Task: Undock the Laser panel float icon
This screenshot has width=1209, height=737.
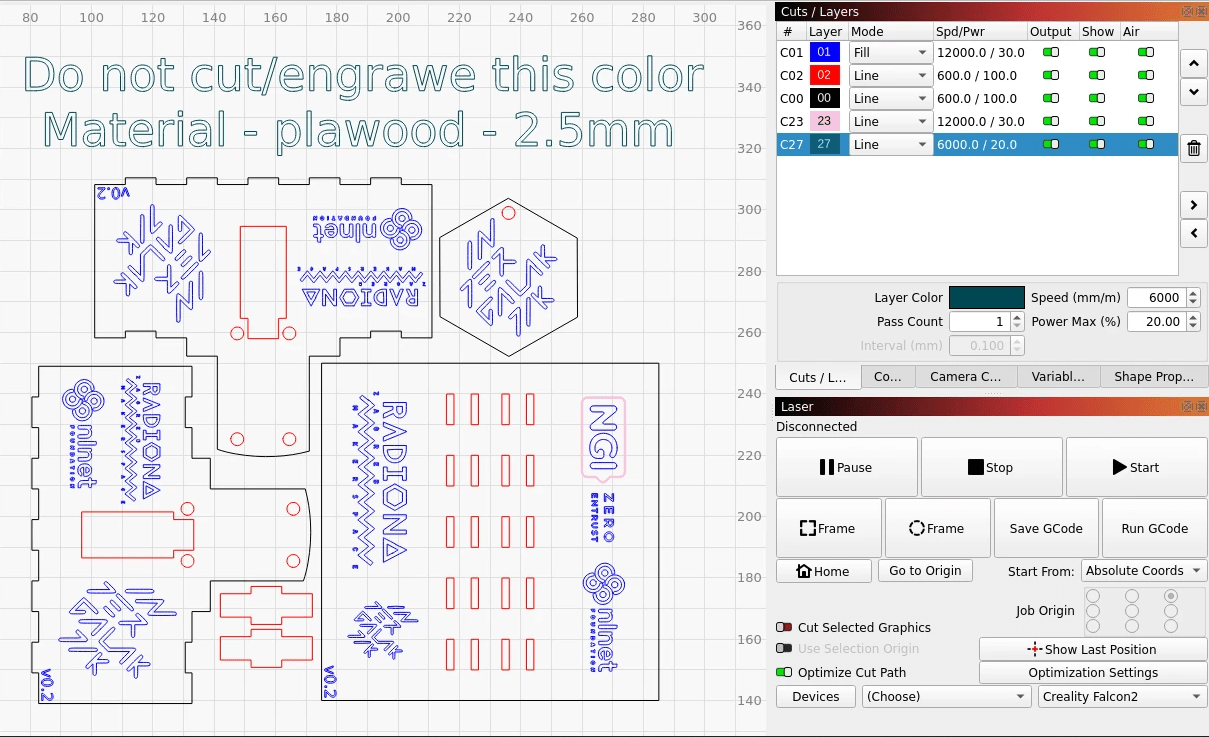Action: tap(1186, 406)
